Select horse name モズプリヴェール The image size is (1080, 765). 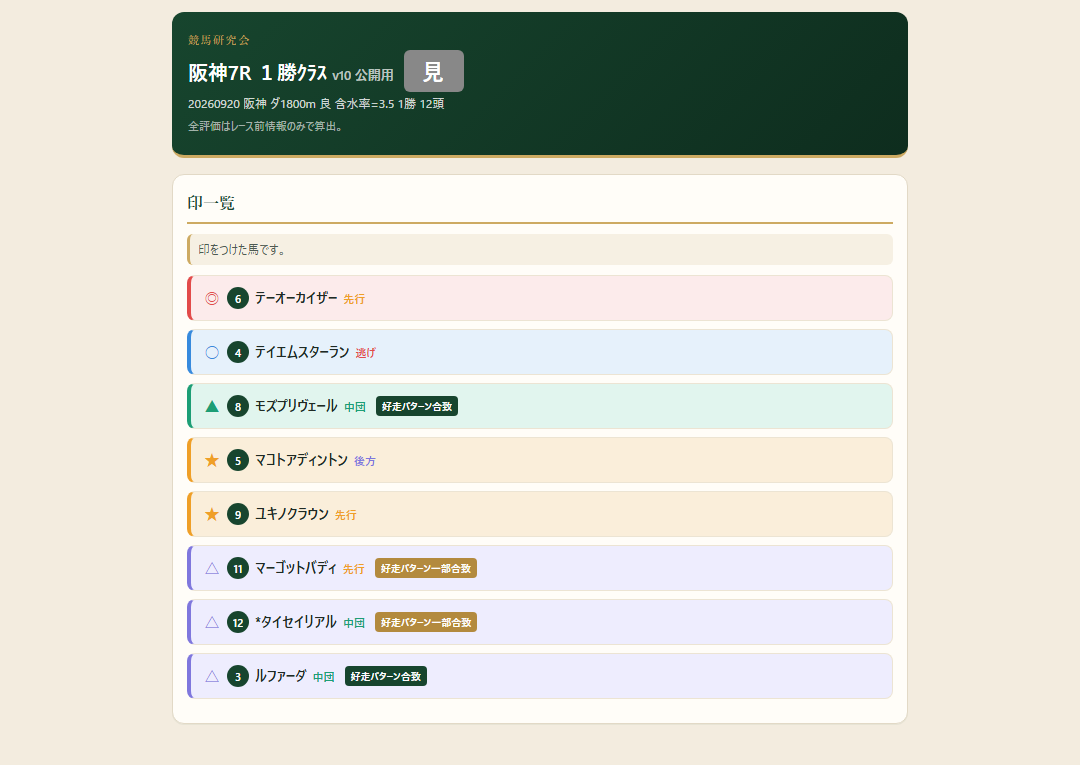296,406
